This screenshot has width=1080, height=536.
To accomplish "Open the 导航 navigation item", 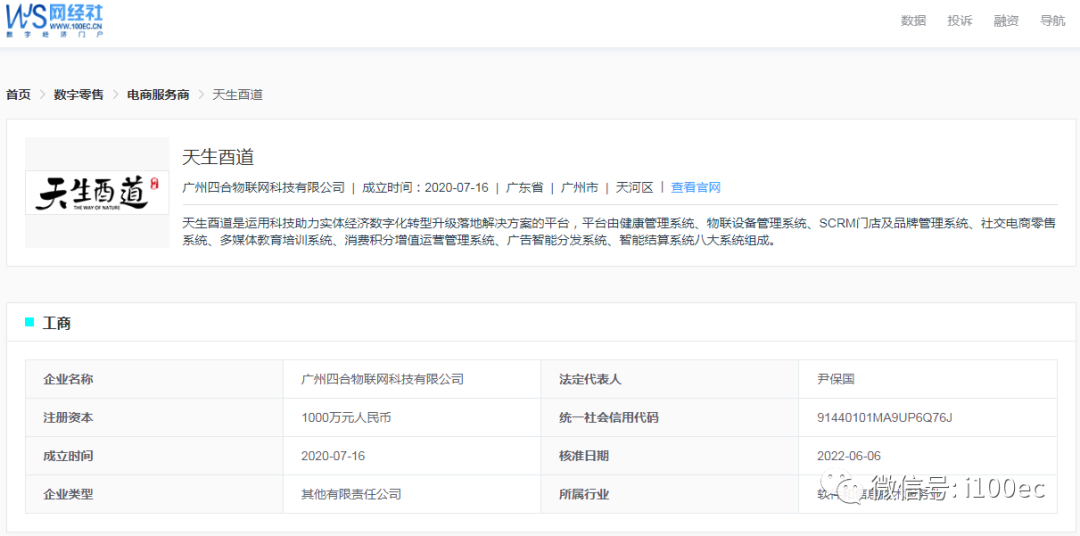I will click(1052, 21).
